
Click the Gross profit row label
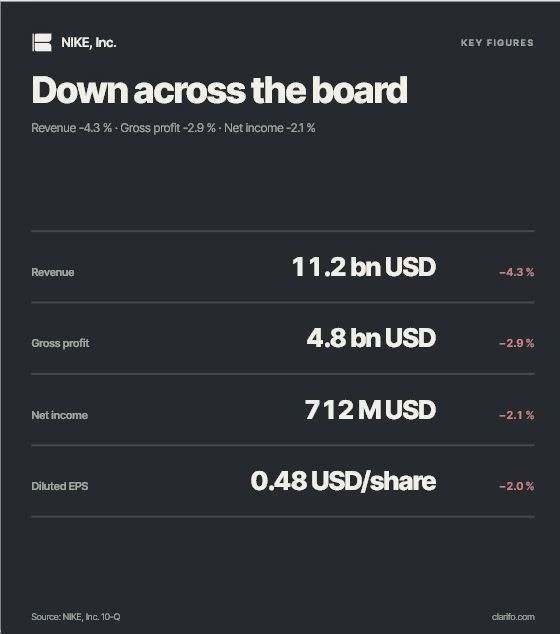[x=60, y=343]
